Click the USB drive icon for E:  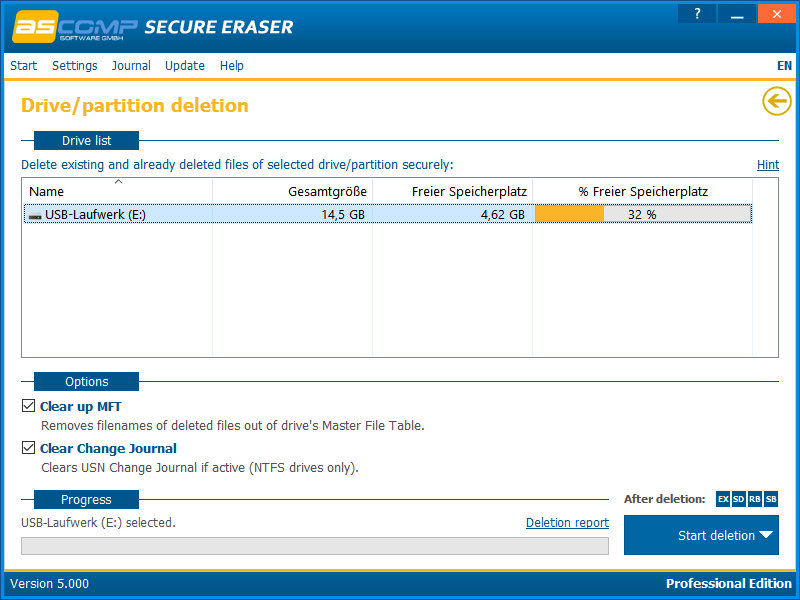point(35,215)
